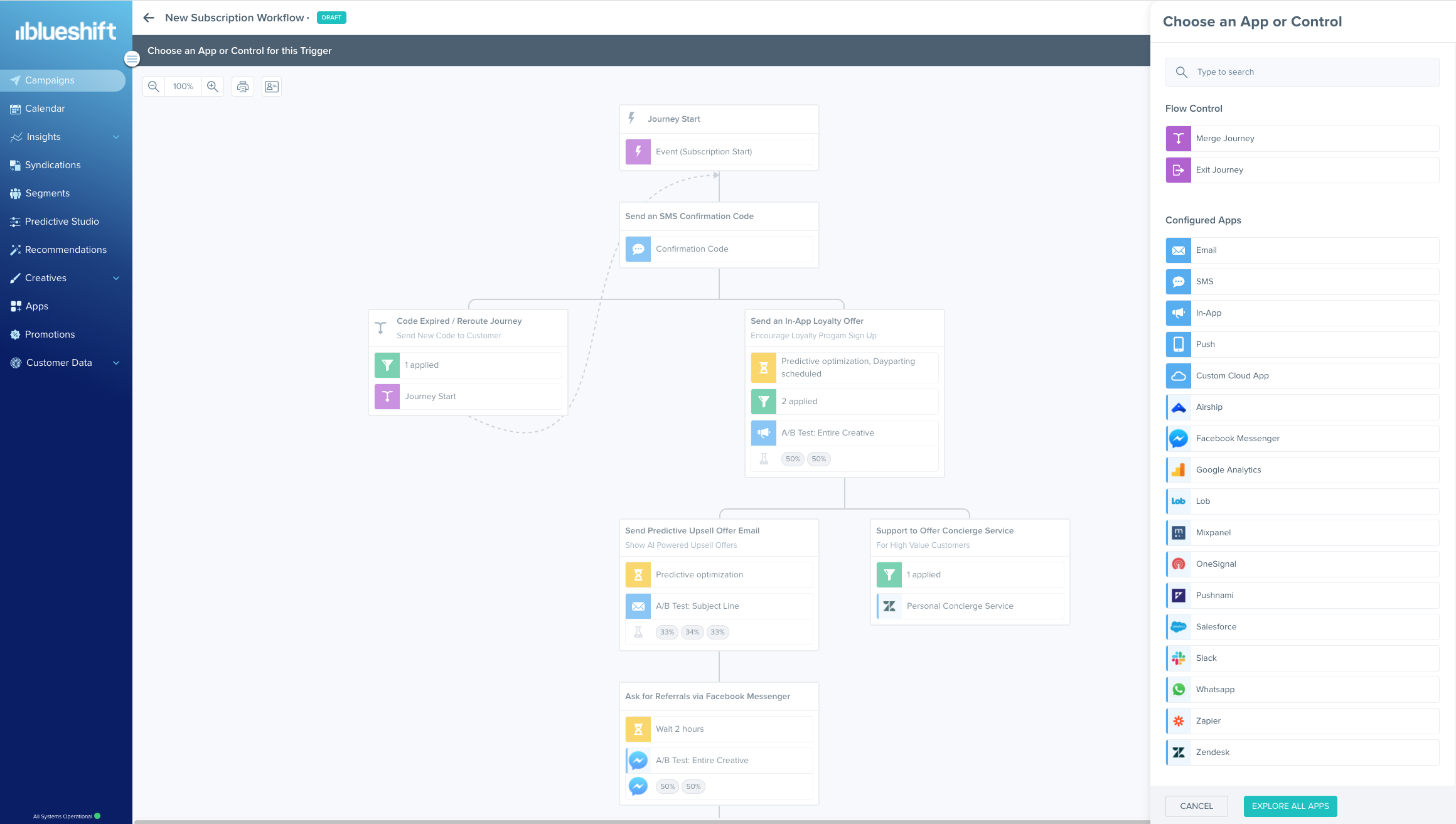The height and width of the screenshot is (824, 1456).
Task: Click the Send an In-App Loyalty Offer header
Action: click(845, 328)
